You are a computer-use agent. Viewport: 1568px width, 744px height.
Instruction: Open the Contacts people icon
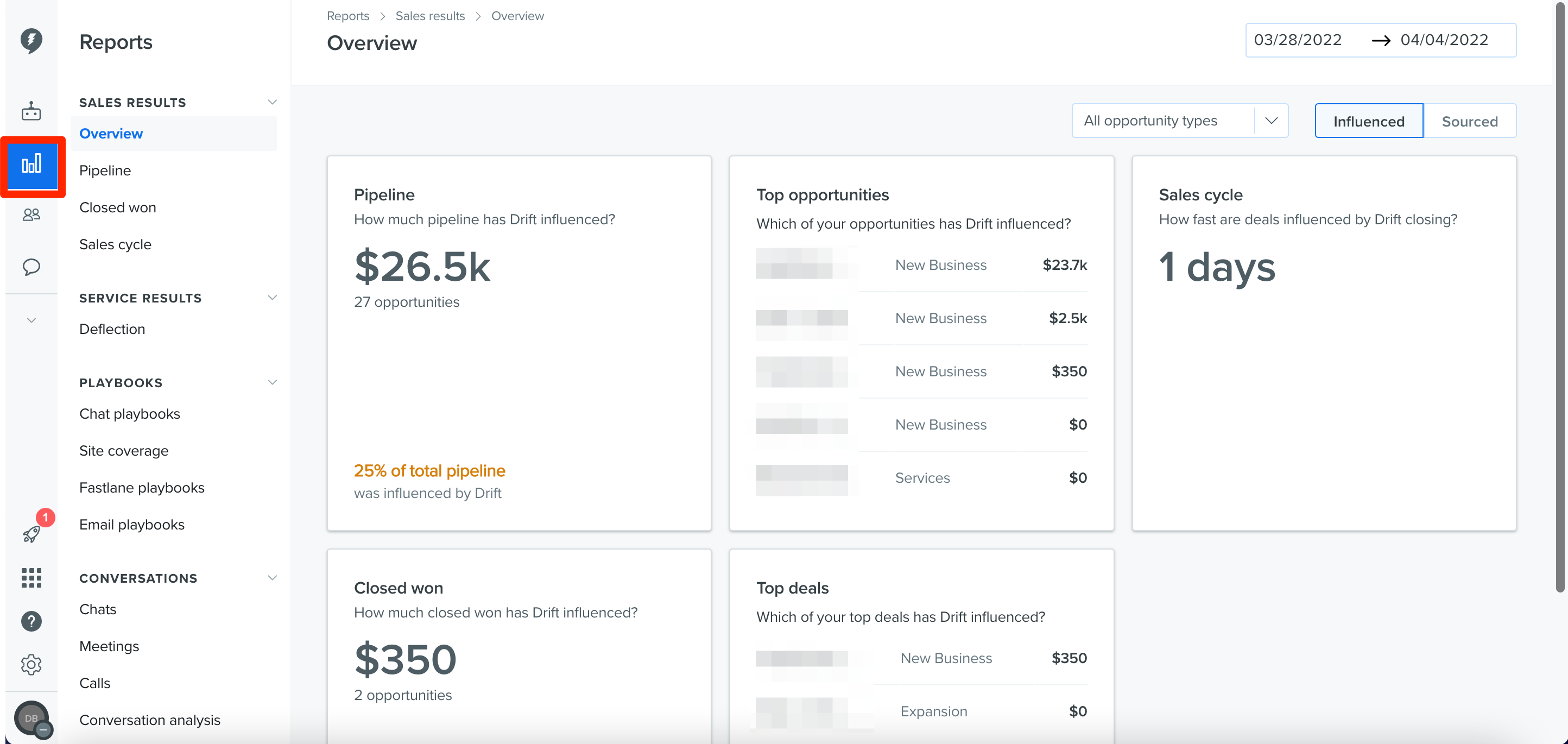click(31, 215)
